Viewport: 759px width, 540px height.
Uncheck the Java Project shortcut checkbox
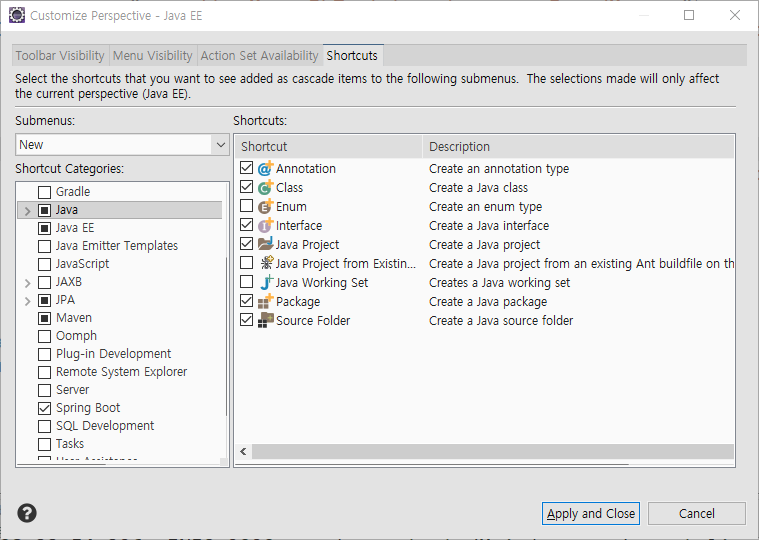click(246, 244)
